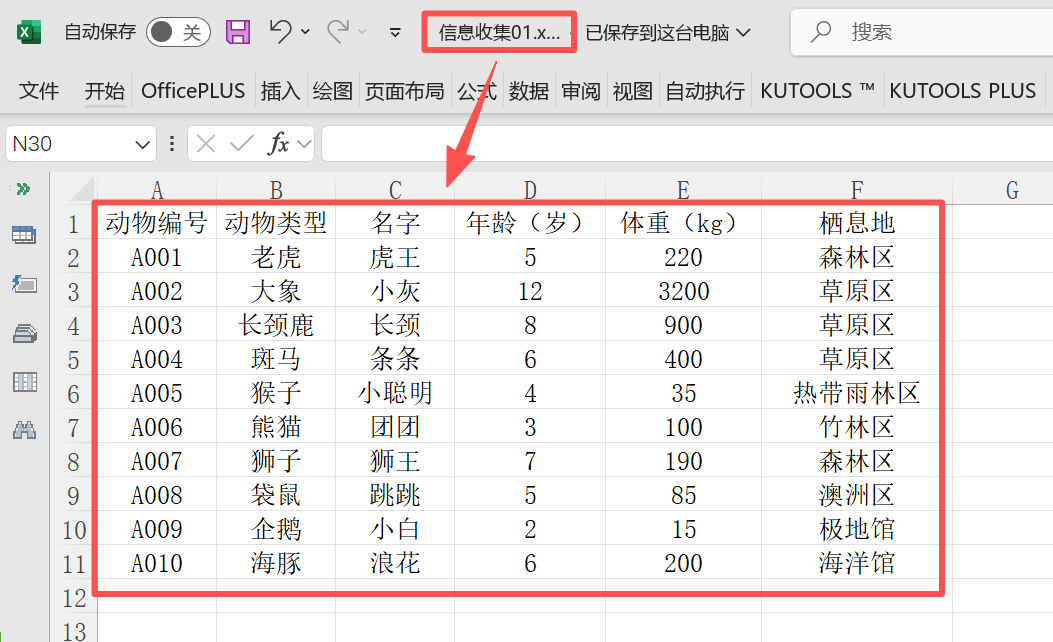Select cell A1 containing 动物编号

157,223
